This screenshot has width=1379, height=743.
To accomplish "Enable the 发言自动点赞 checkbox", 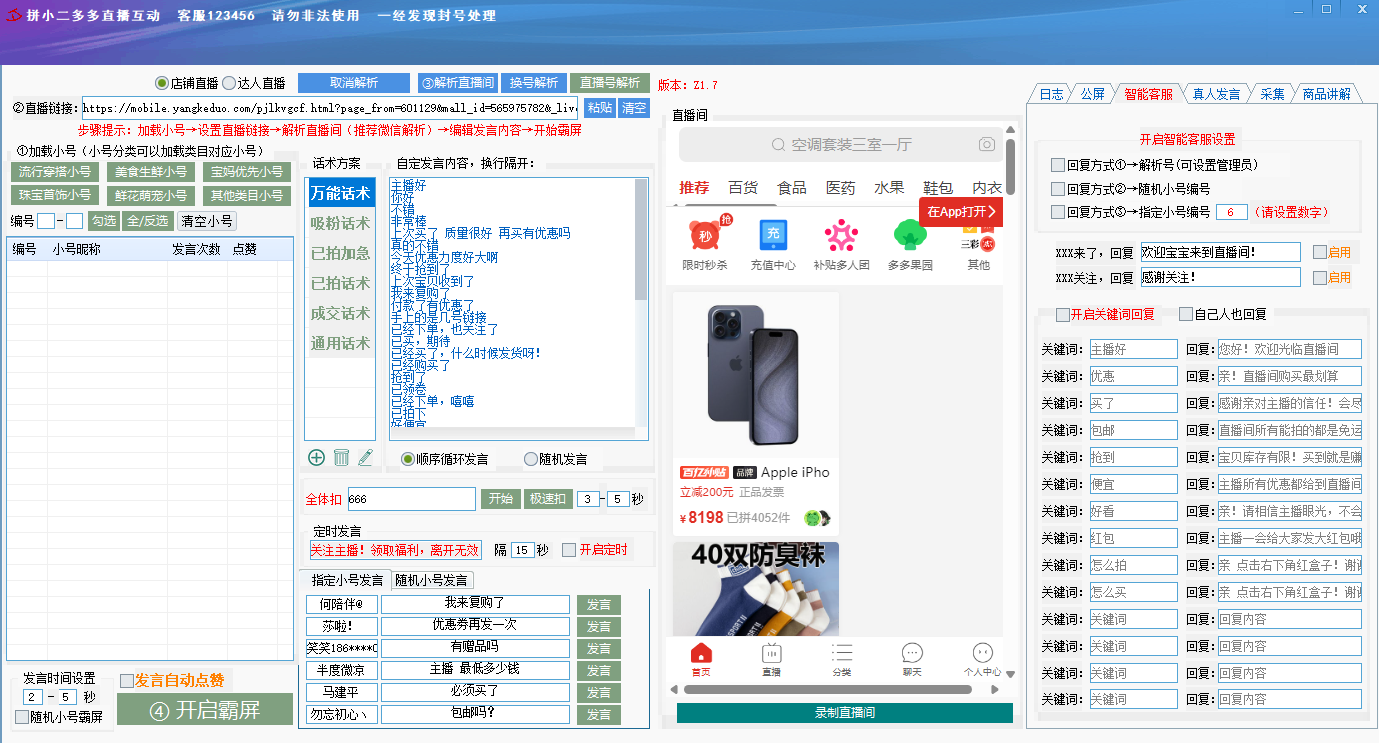I will click(x=127, y=680).
